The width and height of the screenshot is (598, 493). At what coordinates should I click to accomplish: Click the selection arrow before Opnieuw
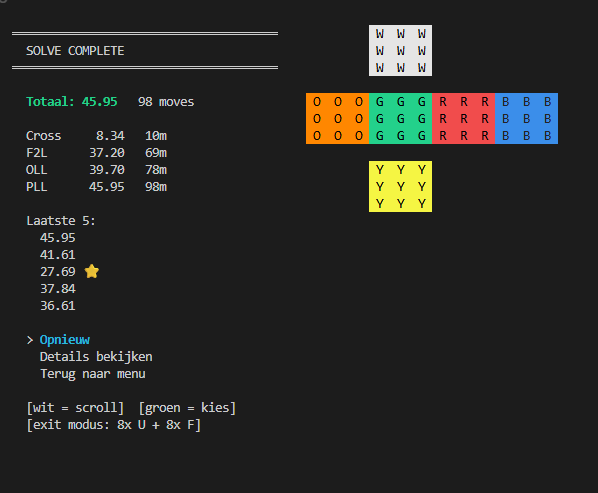click(x=30, y=340)
